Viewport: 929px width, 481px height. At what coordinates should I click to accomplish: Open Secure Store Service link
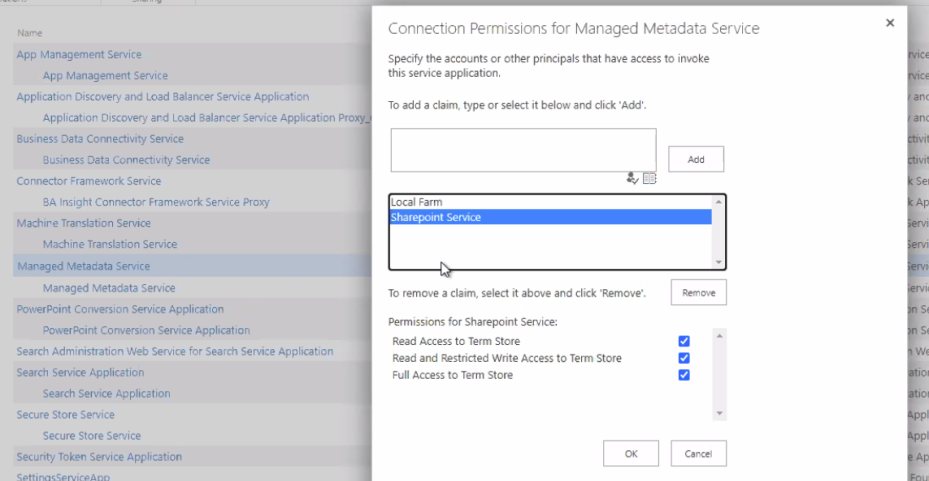[x=65, y=414]
